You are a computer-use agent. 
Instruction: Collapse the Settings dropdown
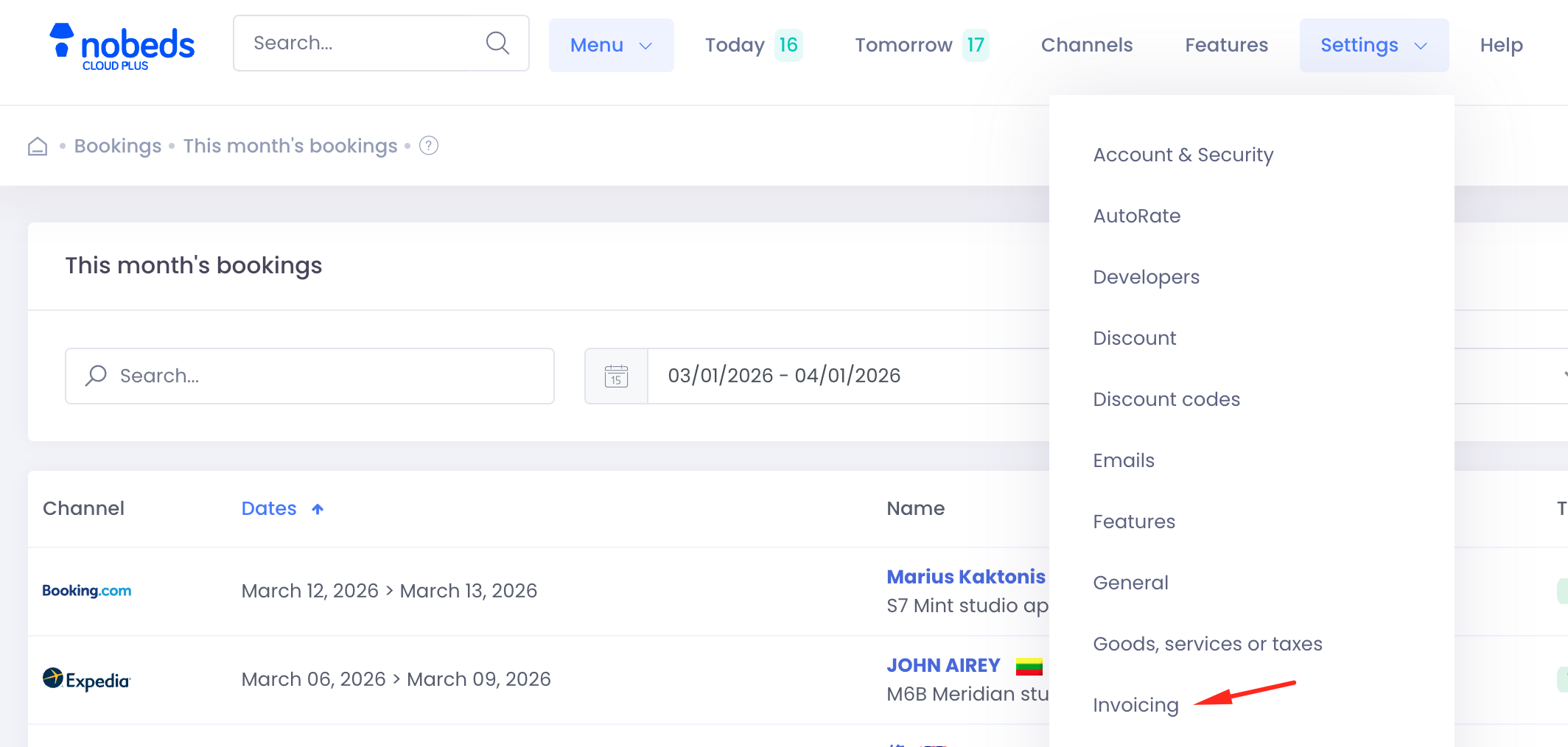coord(1373,45)
